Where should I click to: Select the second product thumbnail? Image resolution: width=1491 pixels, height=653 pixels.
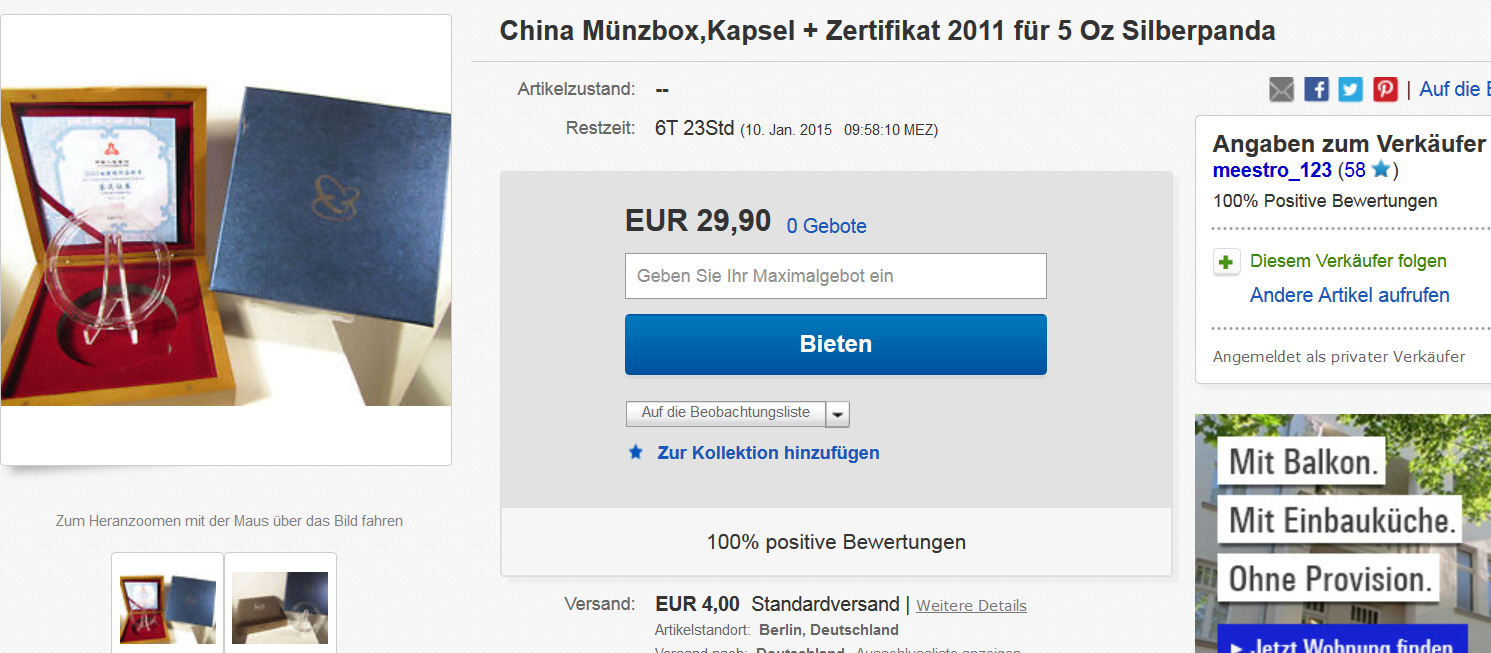tap(280, 608)
